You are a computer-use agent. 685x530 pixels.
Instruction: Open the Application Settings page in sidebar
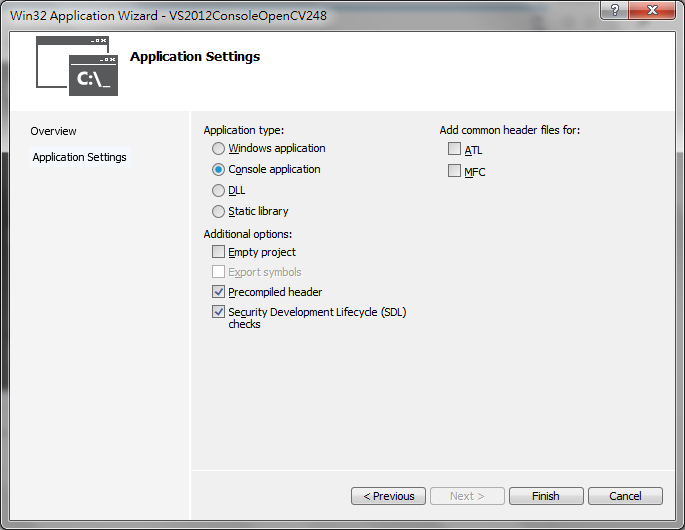click(x=80, y=157)
